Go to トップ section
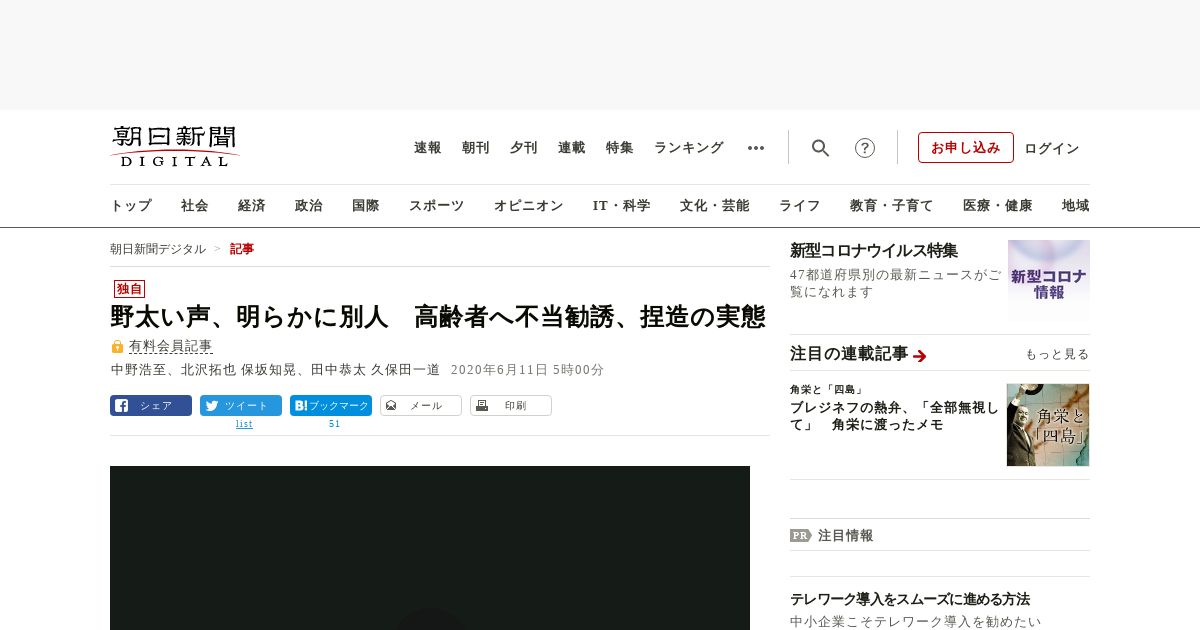Image resolution: width=1200 pixels, height=630 pixels. click(131, 205)
